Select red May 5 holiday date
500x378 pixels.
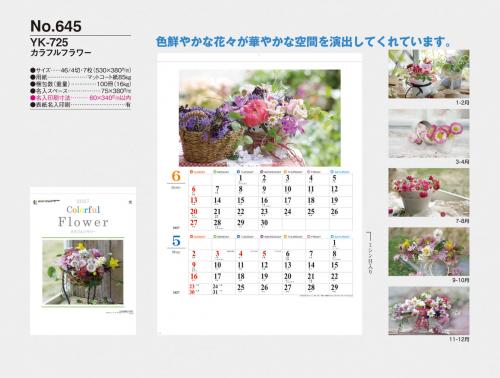[264, 254]
